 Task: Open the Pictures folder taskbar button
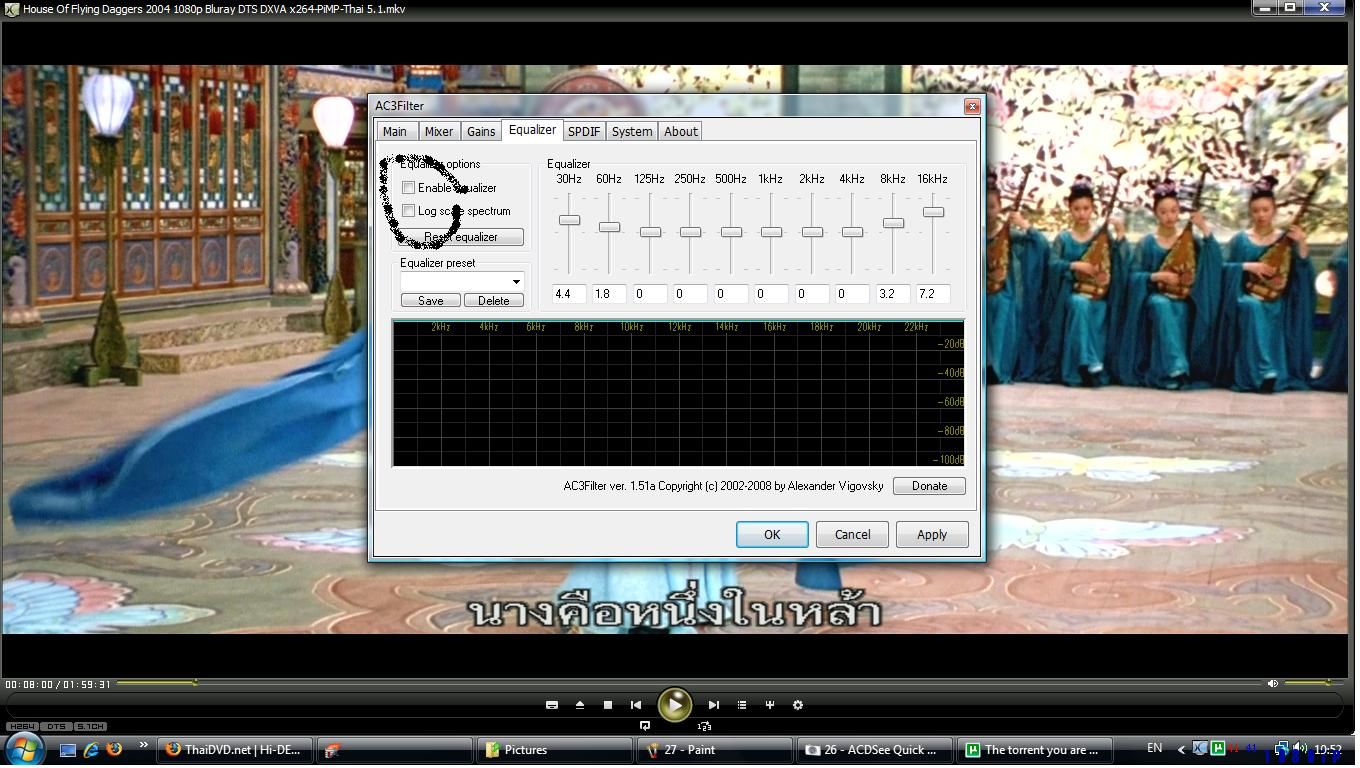[x=555, y=750]
